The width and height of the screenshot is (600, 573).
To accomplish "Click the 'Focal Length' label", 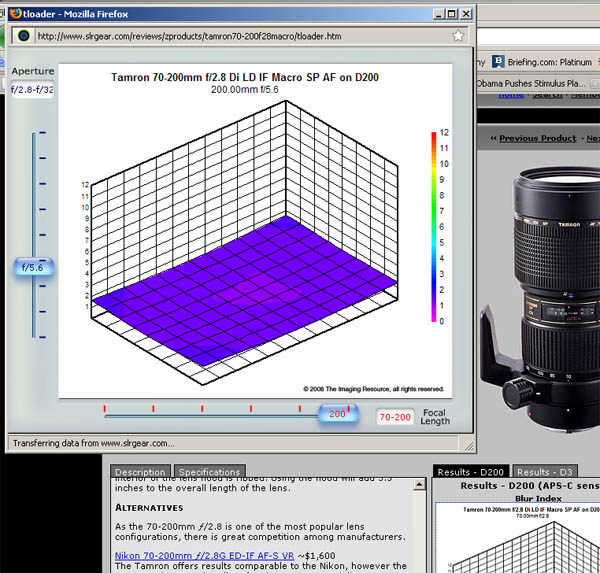I will tap(435, 416).
